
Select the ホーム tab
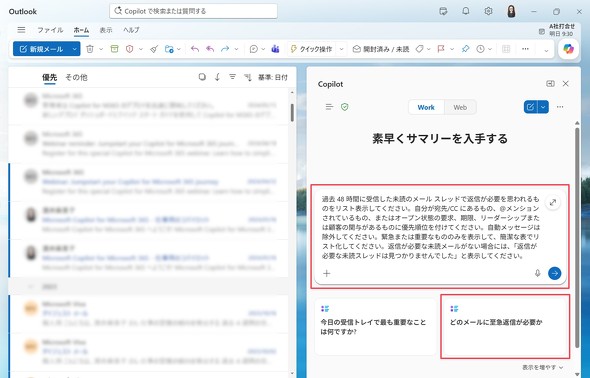(x=81, y=30)
